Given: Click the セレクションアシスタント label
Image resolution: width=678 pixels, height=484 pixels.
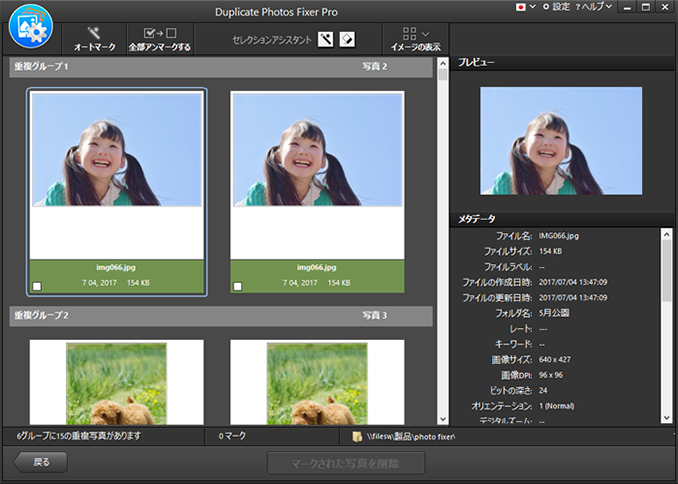Looking at the screenshot, I should [x=272, y=40].
